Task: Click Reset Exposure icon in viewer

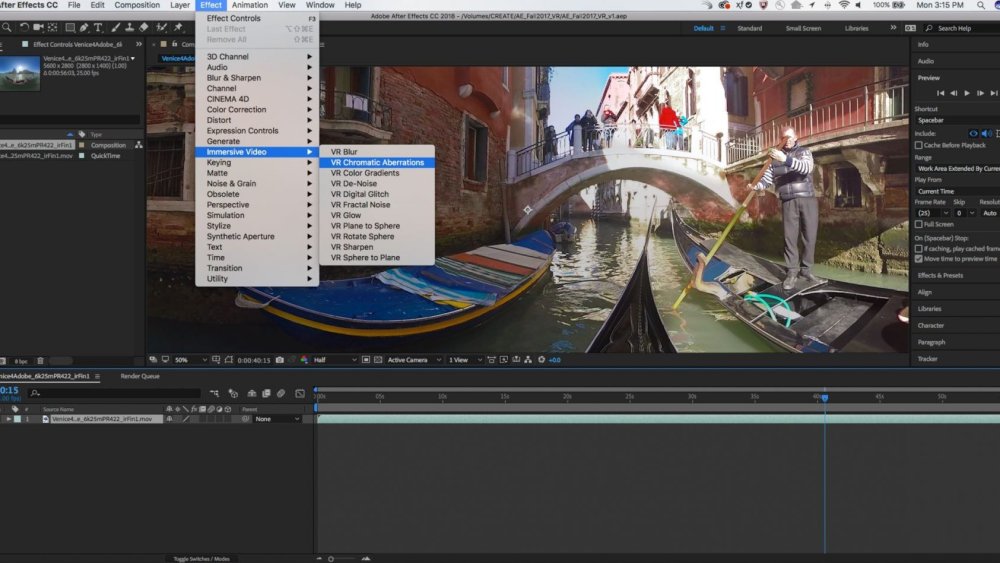Action: click(x=541, y=360)
